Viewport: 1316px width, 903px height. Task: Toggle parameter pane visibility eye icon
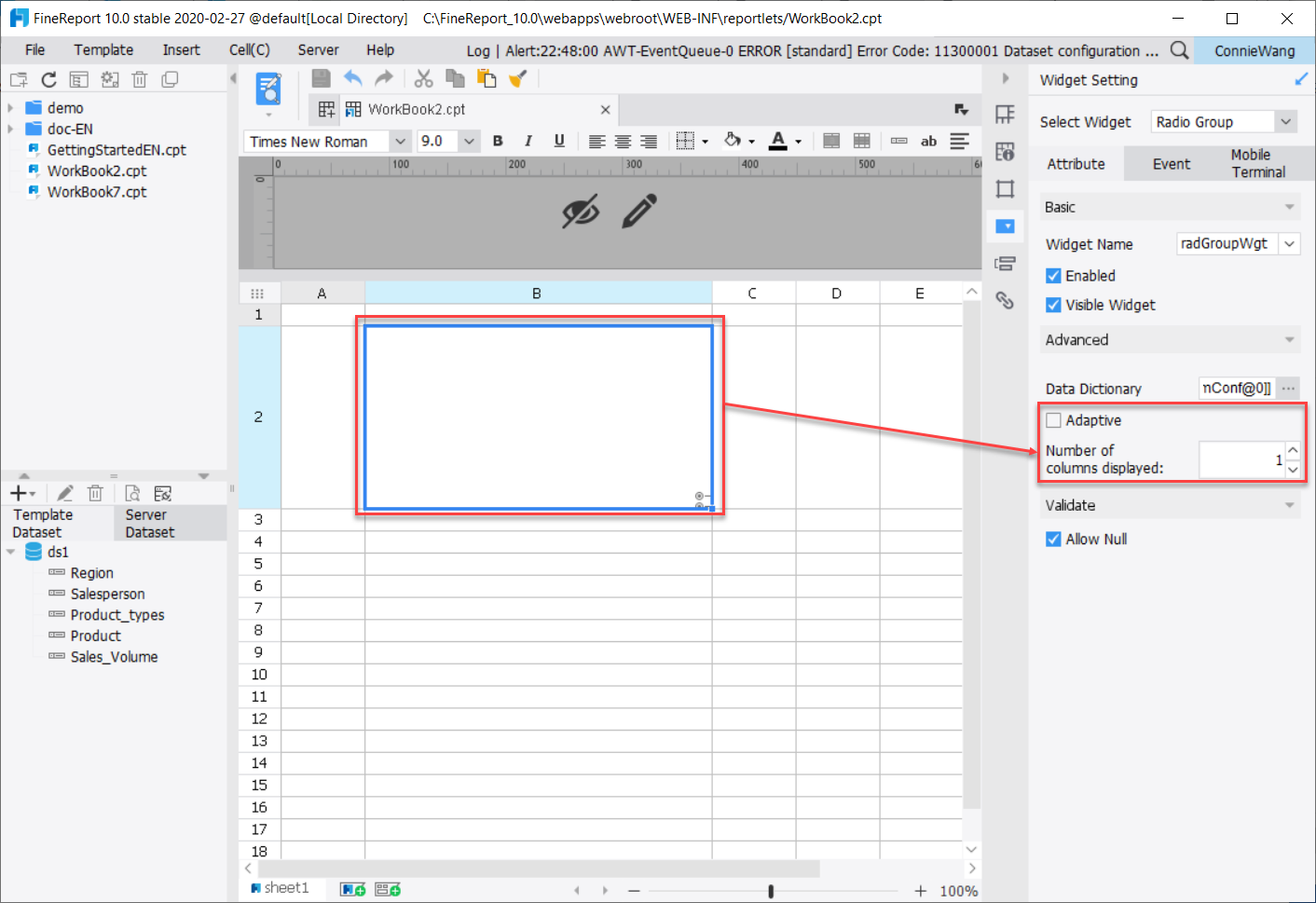[x=581, y=212]
